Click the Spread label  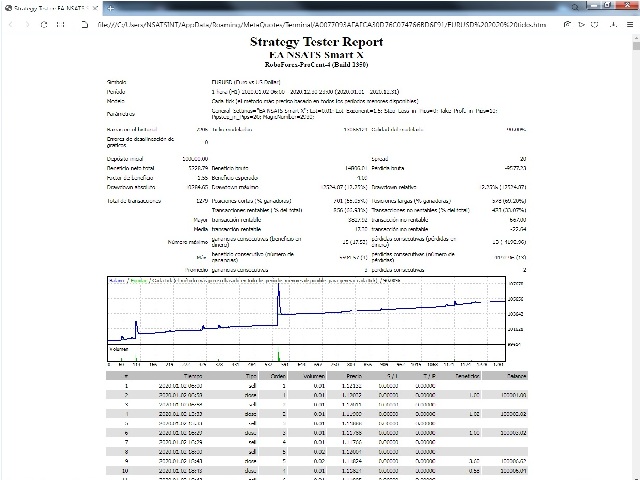pyautogui.click(x=380, y=159)
